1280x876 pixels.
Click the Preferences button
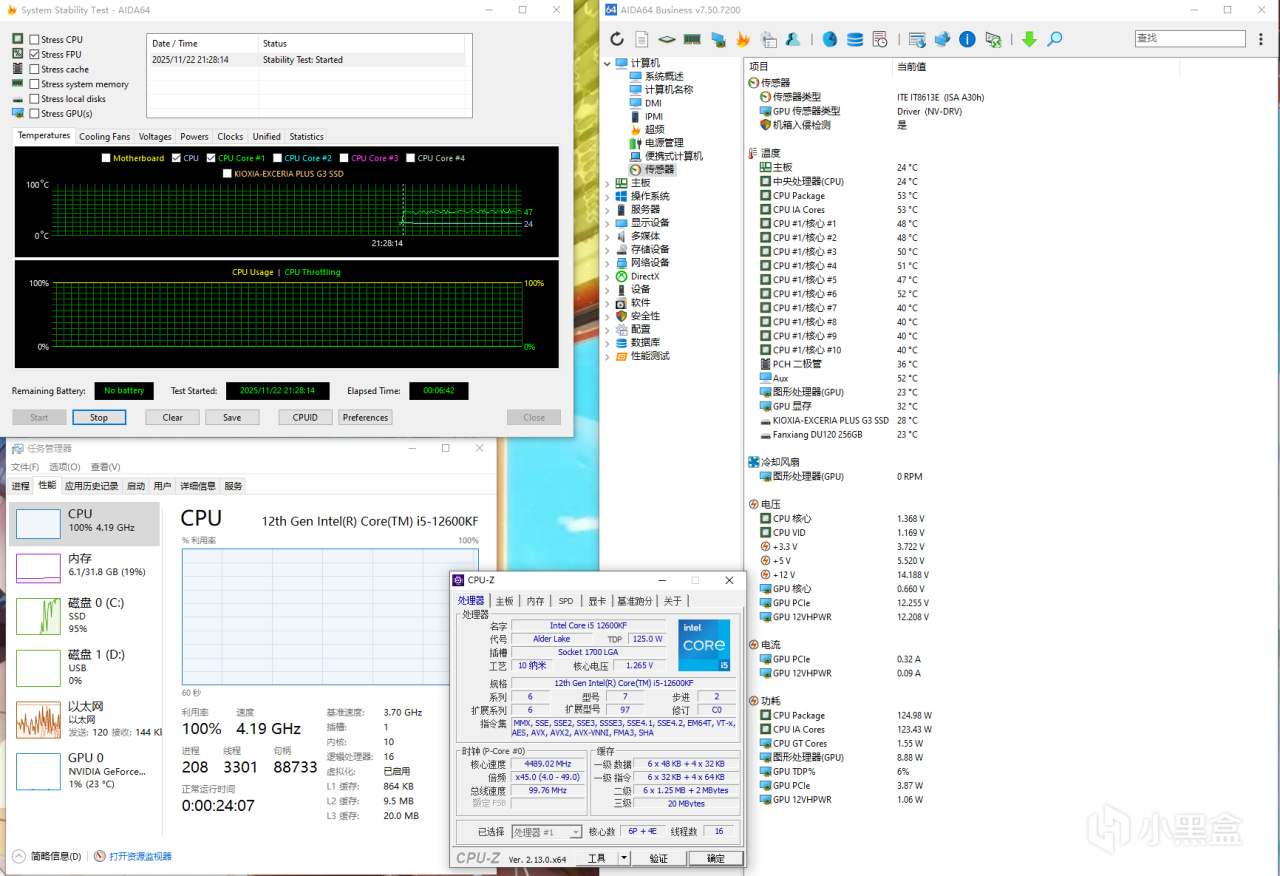point(365,417)
